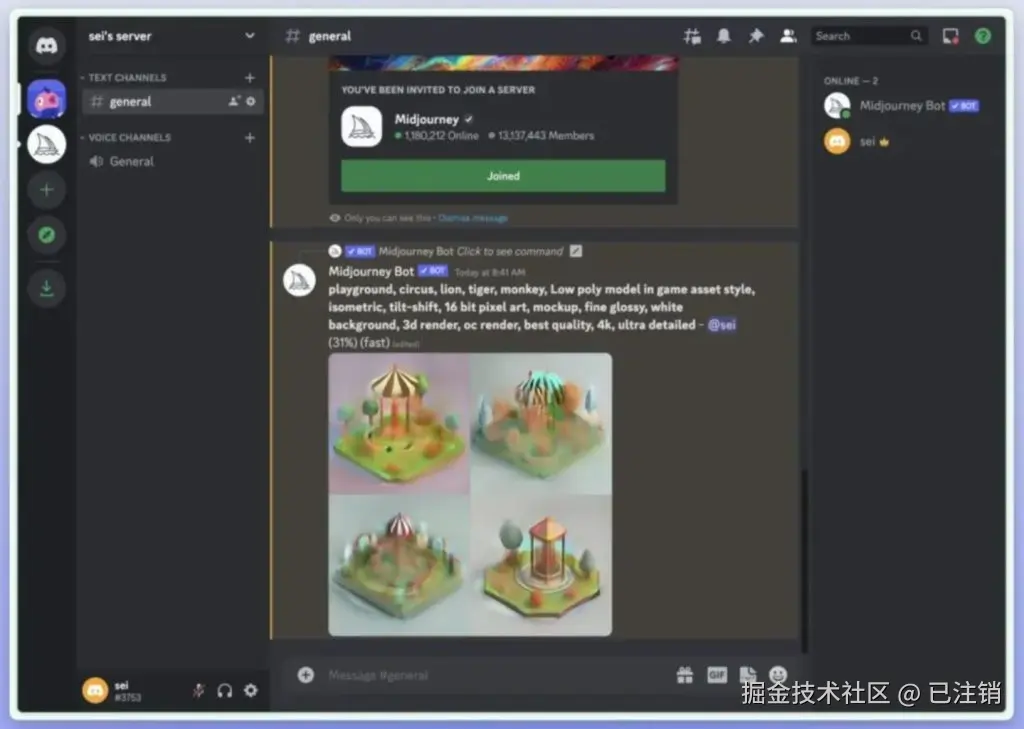
Task: Open Discord home direct messages icon
Action: (x=46, y=45)
